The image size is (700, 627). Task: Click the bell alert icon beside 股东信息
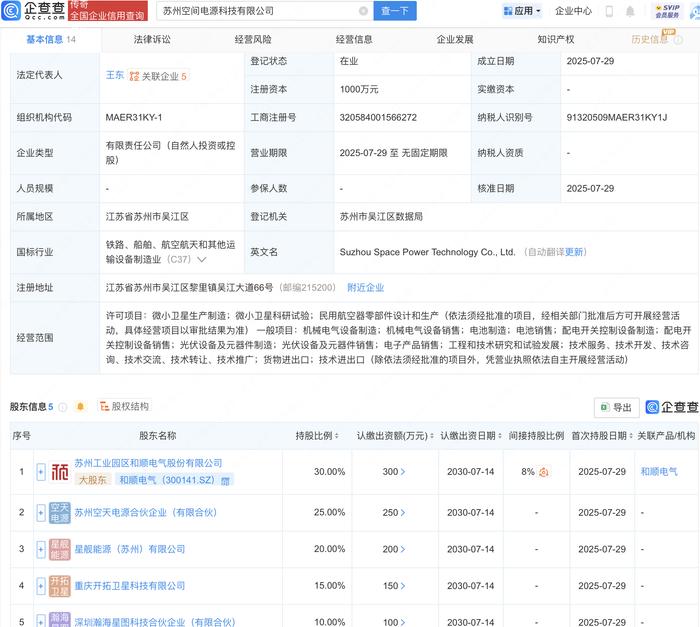point(80,406)
